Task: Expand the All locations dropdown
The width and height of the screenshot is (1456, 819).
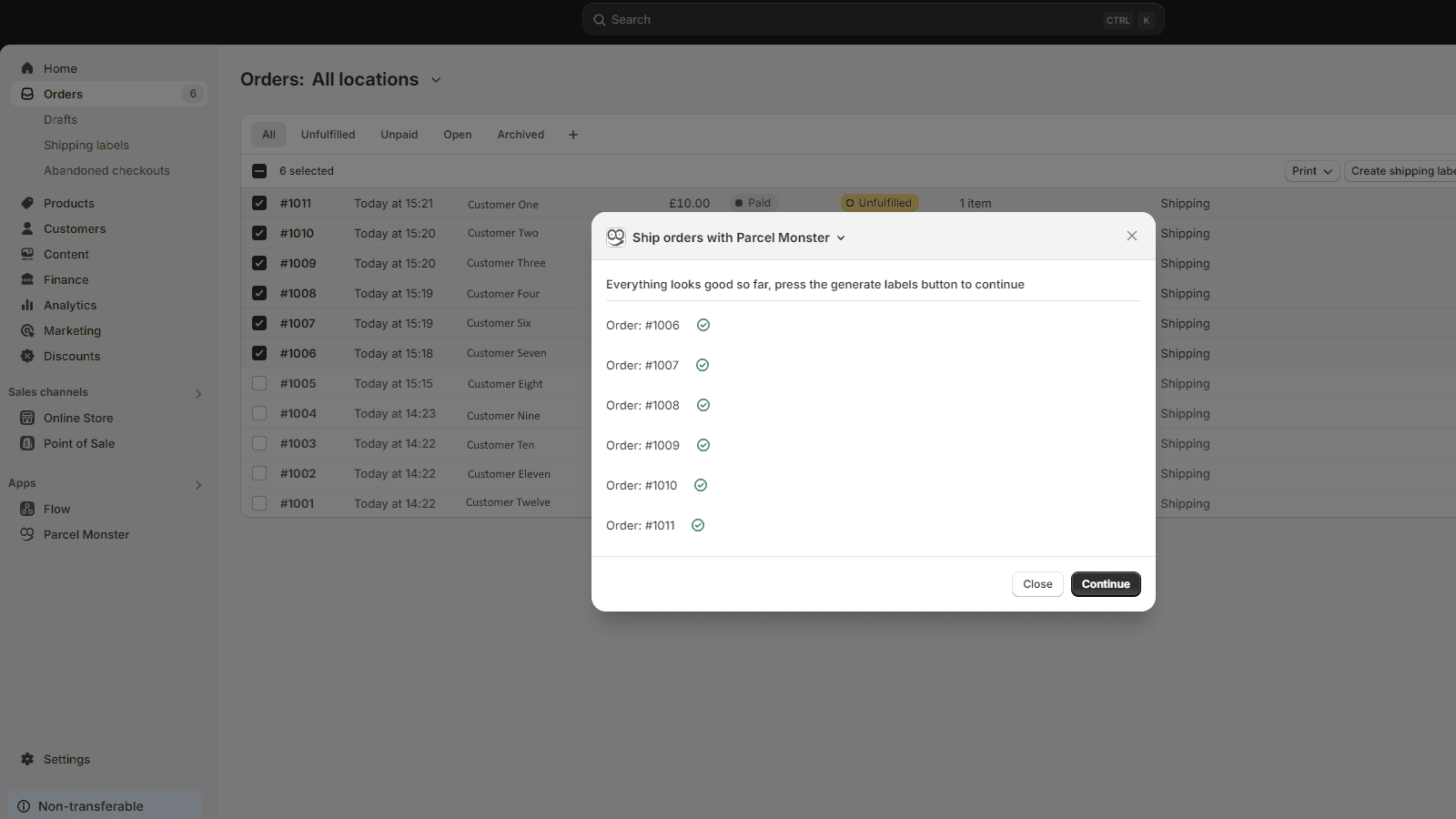Action: click(436, 80)
